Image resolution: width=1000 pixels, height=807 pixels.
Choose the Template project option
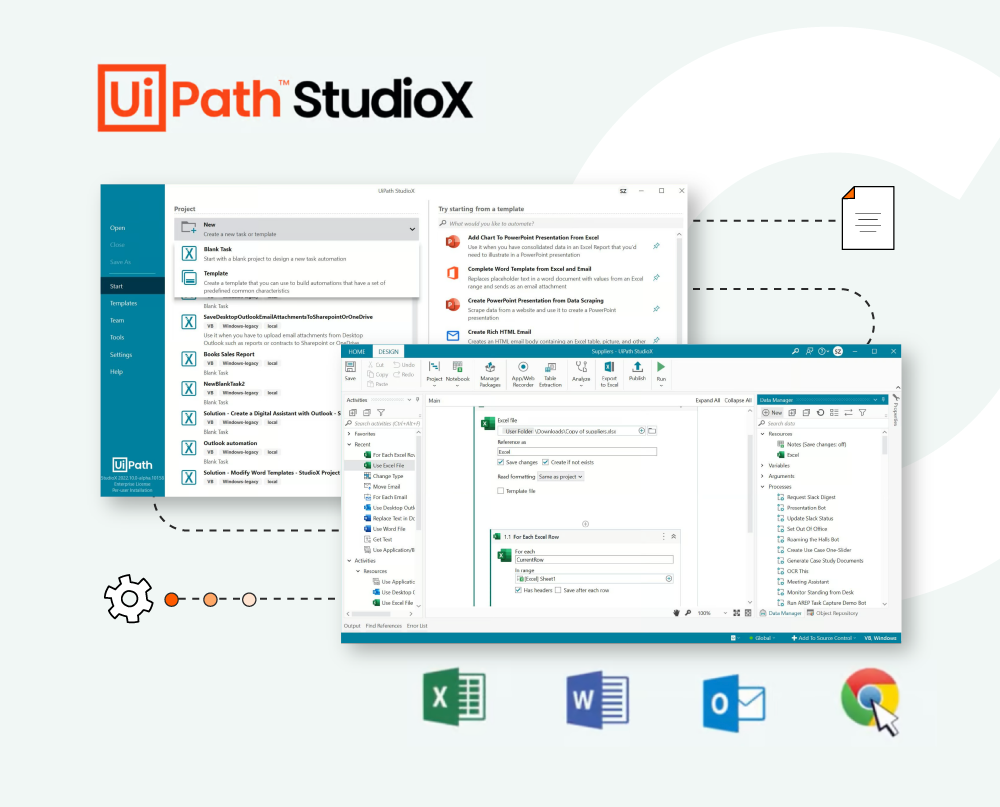(x=297, y=281)
